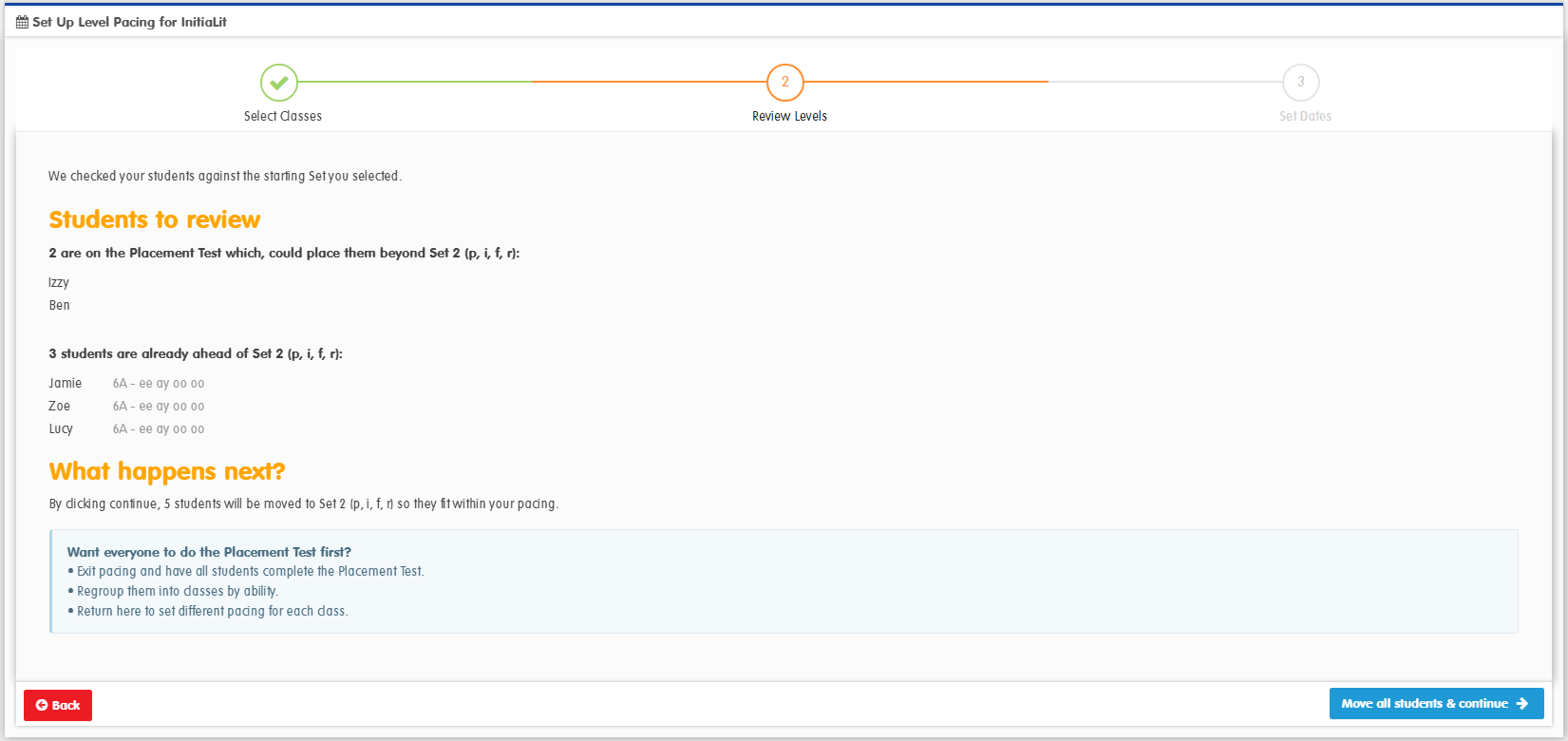
Task: Click the left-arrow icon on the Back button
Action: (x=42, y=705)
